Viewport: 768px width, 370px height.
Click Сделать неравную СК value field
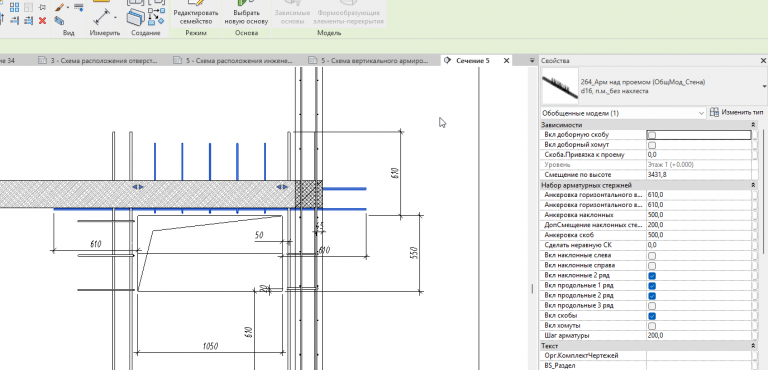click(699, 245)
